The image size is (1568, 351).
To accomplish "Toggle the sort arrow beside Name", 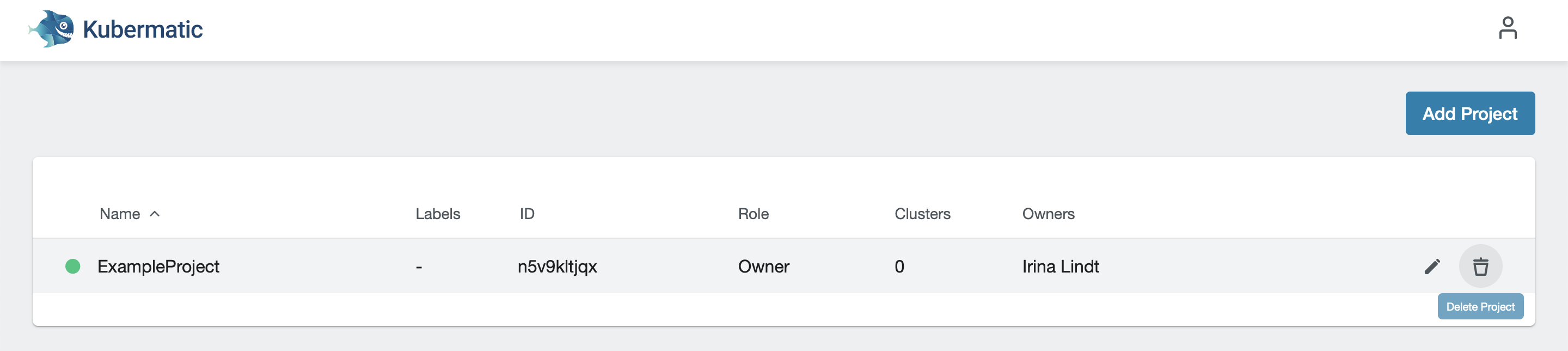I will (x=155, y=214).
